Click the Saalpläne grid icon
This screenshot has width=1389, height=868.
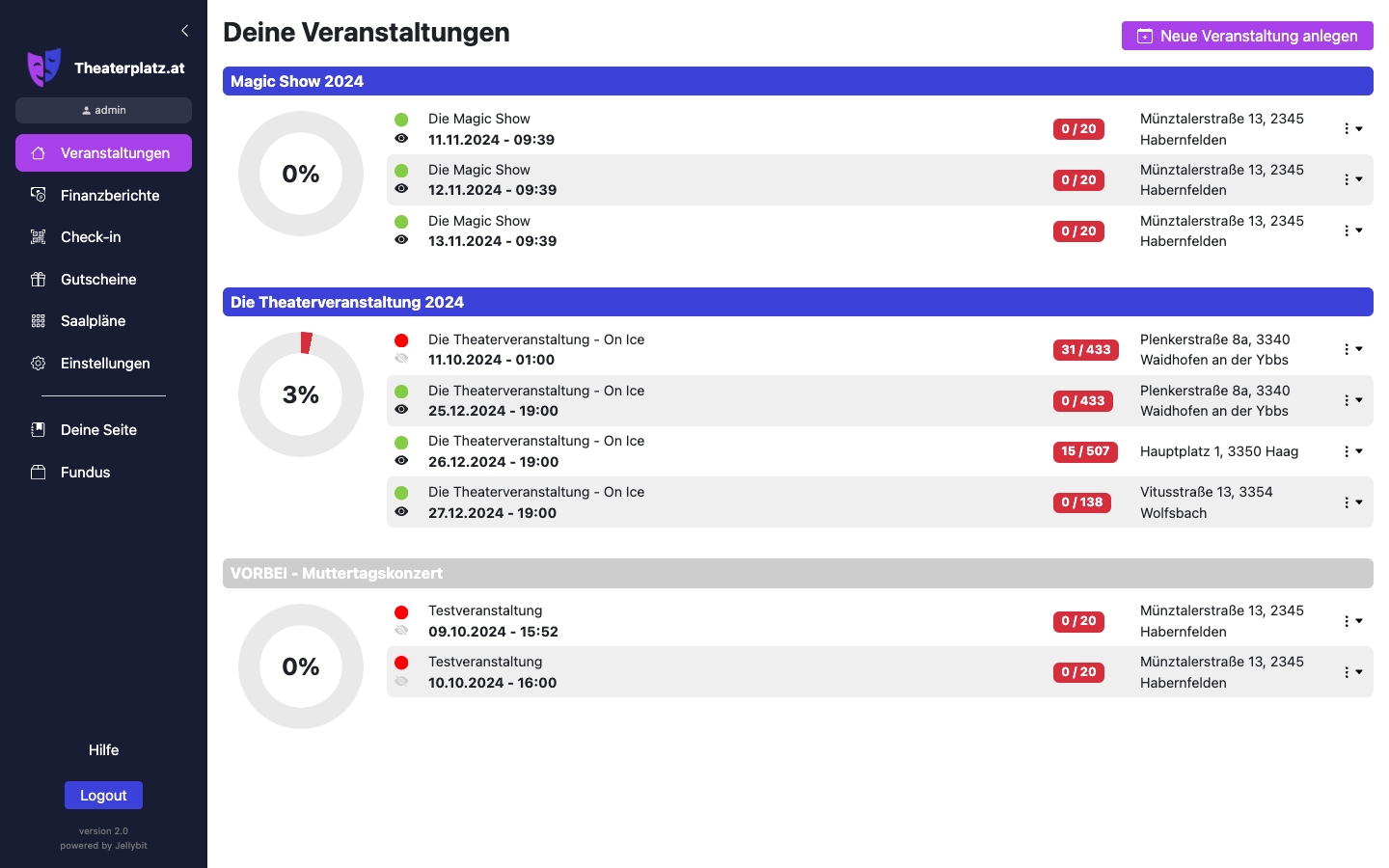point(39,321)
